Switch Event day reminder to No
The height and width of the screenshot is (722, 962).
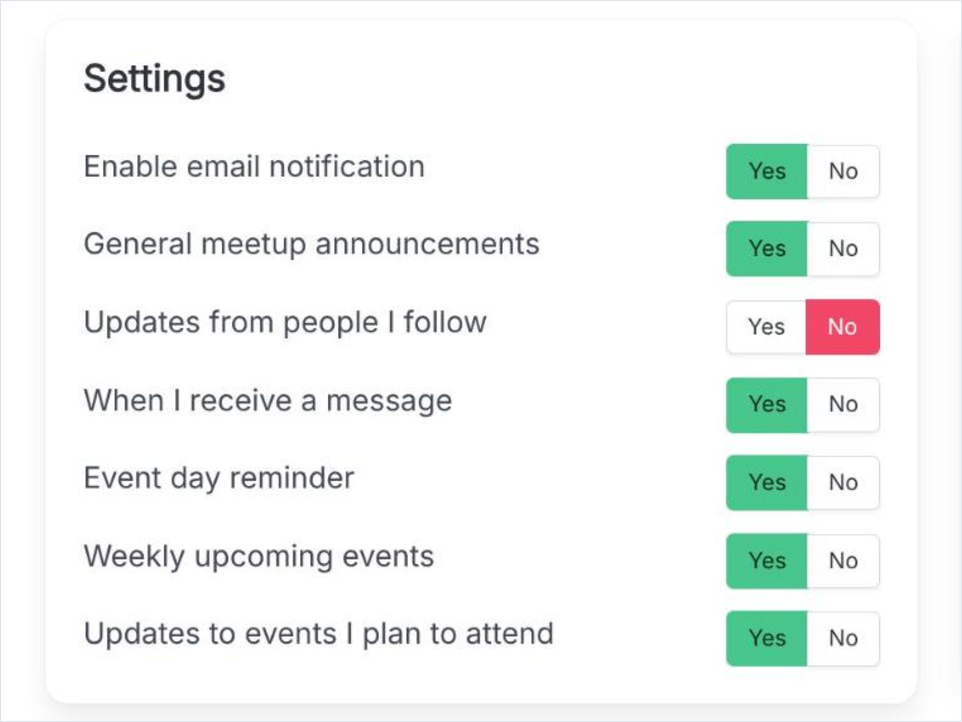[843, 483]
